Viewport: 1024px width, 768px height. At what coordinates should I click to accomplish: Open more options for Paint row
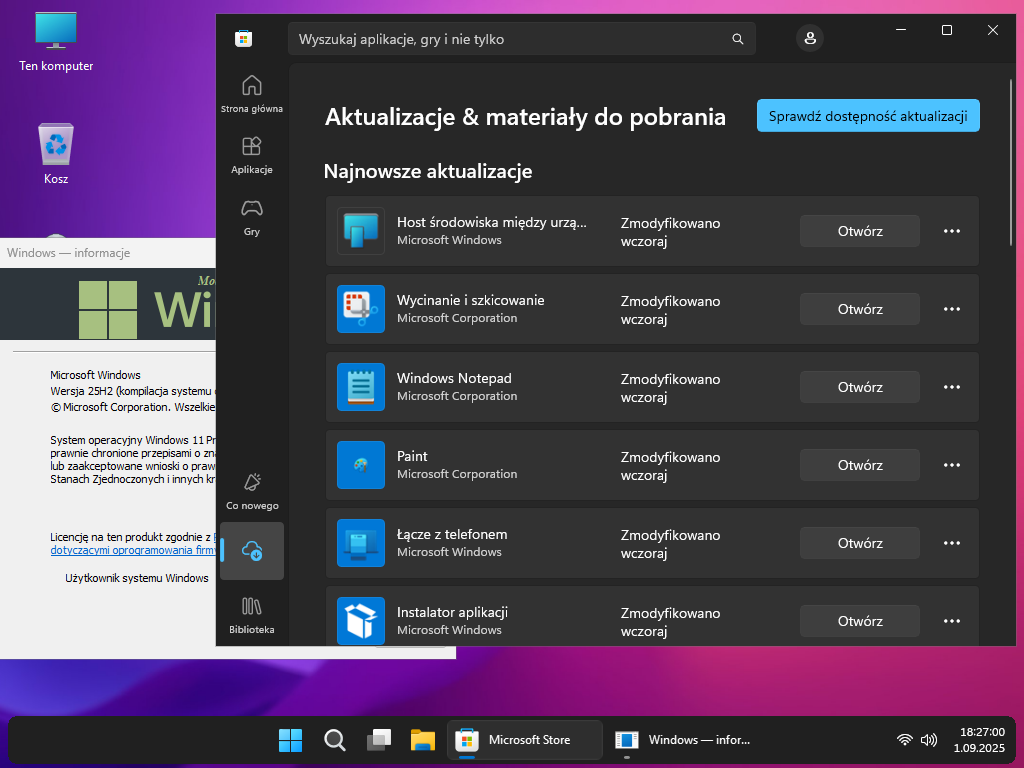click(952, 465)
